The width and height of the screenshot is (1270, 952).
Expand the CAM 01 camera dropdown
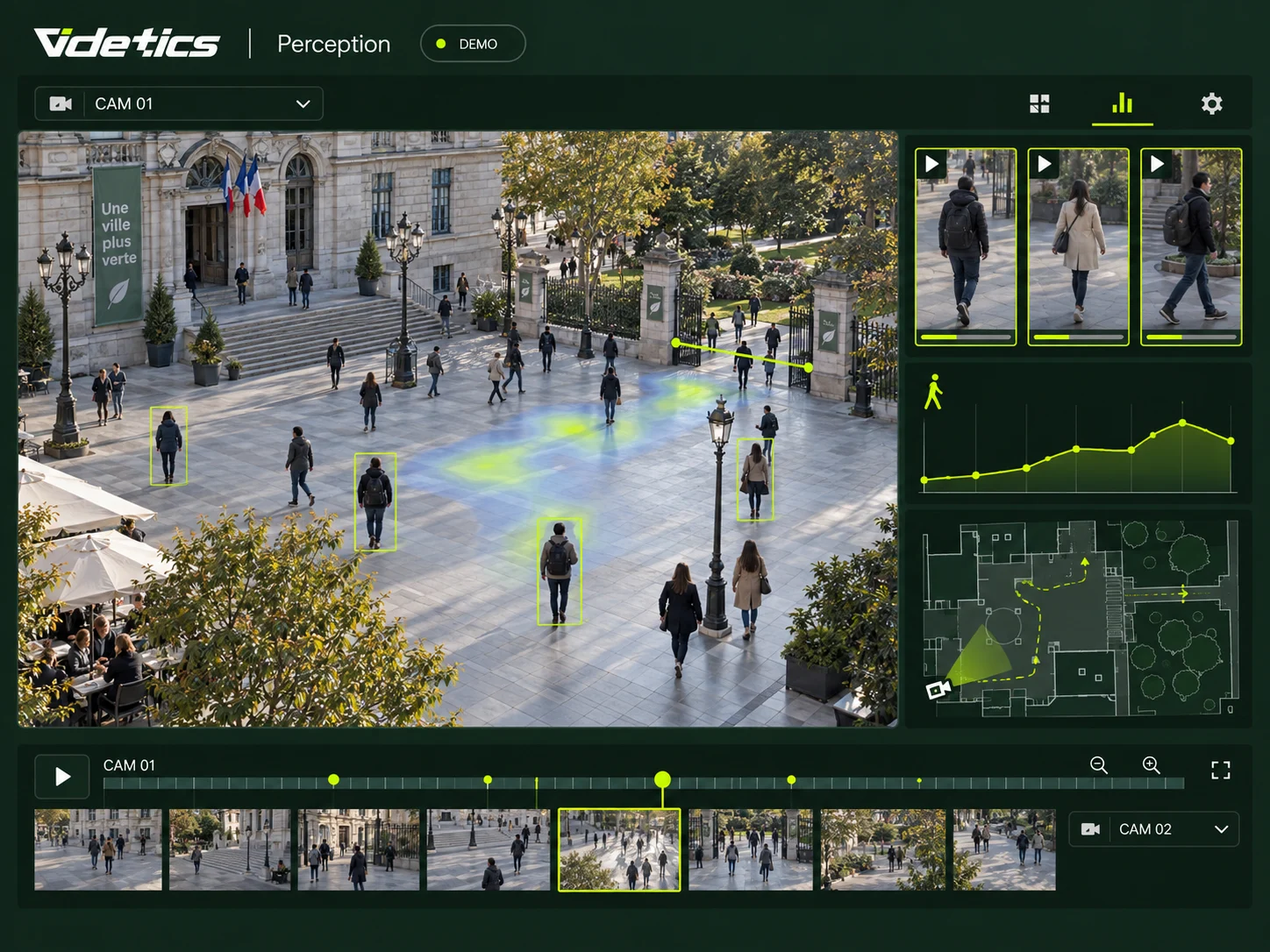(179, 103)
